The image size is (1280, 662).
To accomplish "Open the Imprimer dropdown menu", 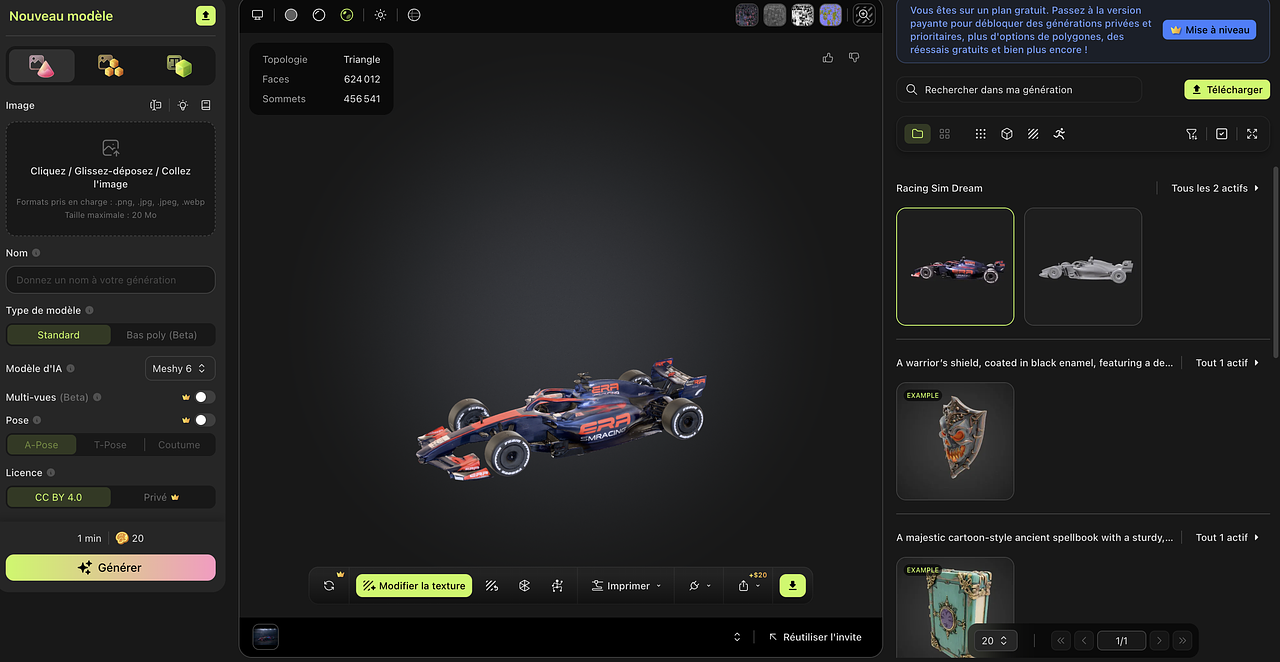I will click(626, 585).
